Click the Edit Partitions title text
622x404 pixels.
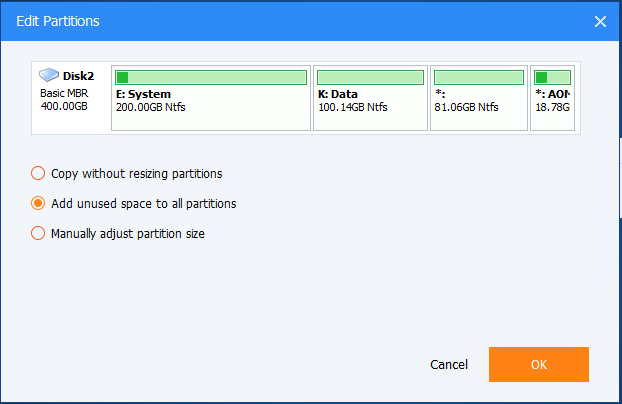(x=57, y=21)
